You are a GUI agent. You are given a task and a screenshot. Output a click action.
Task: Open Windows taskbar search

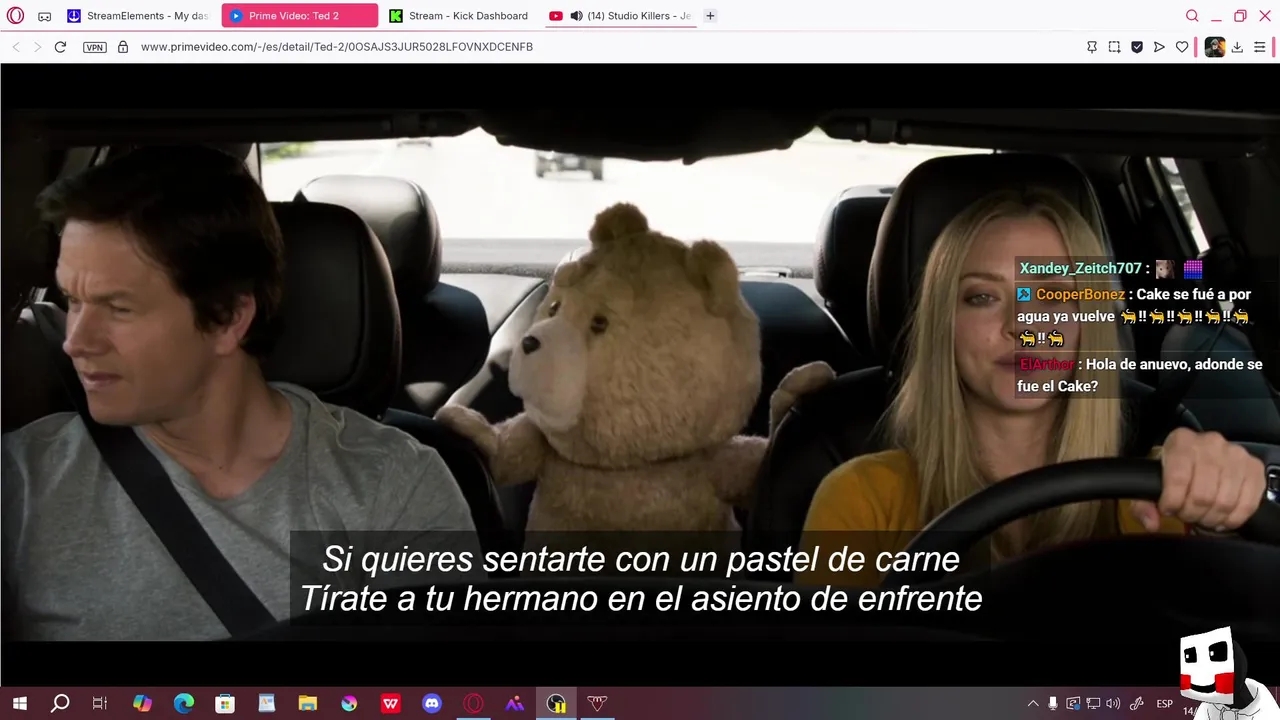click(x=60, y=704)
